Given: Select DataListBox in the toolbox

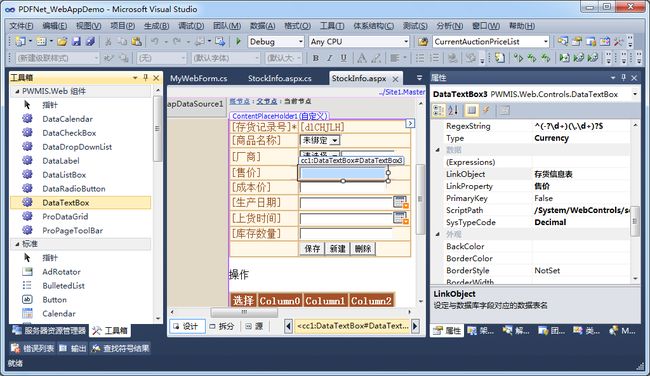Looking at the screenshot, I should coord(64,175).
